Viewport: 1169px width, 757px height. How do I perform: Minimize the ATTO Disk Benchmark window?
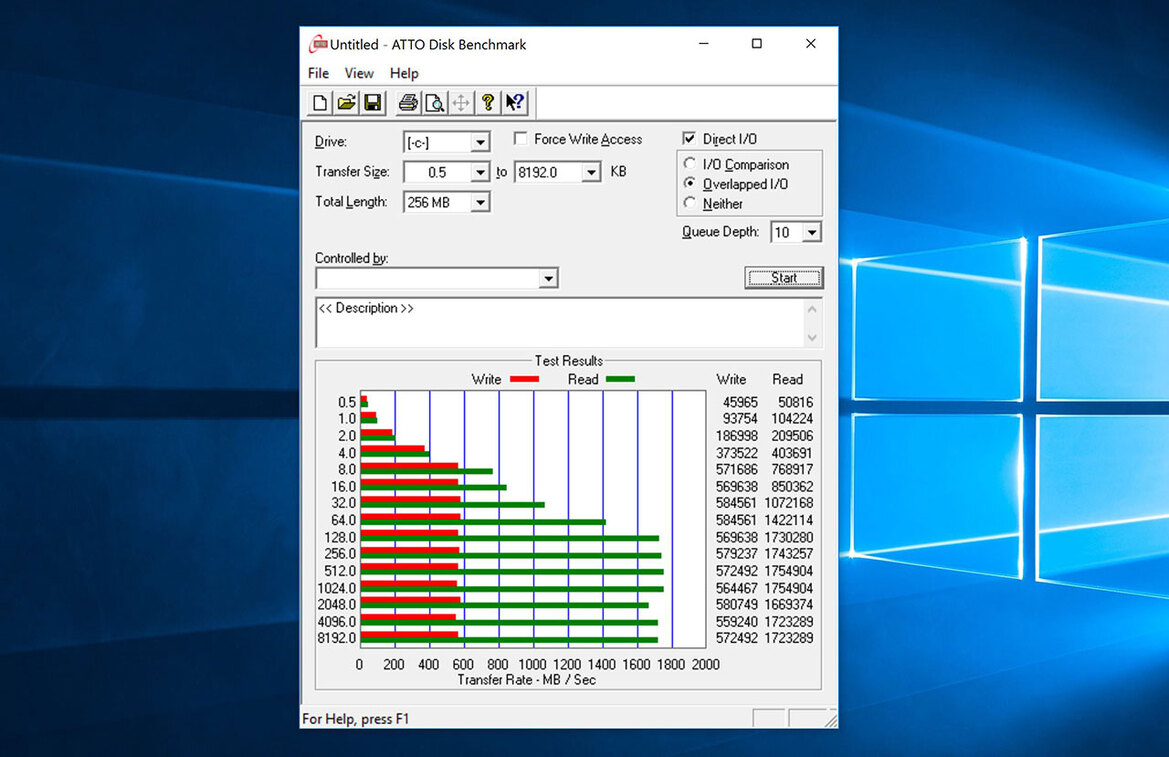pyautogui.click(x=703, y=44)
